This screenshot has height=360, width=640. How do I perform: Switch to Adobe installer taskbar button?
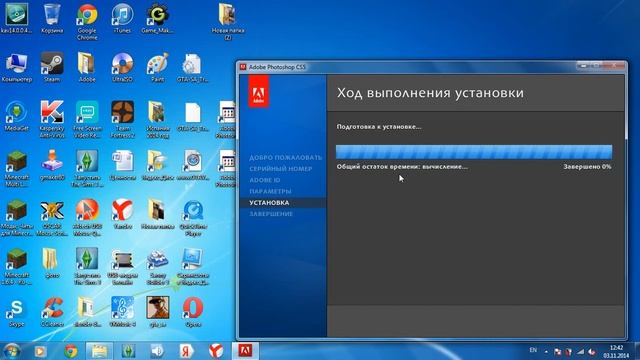(x=245, y=351)
